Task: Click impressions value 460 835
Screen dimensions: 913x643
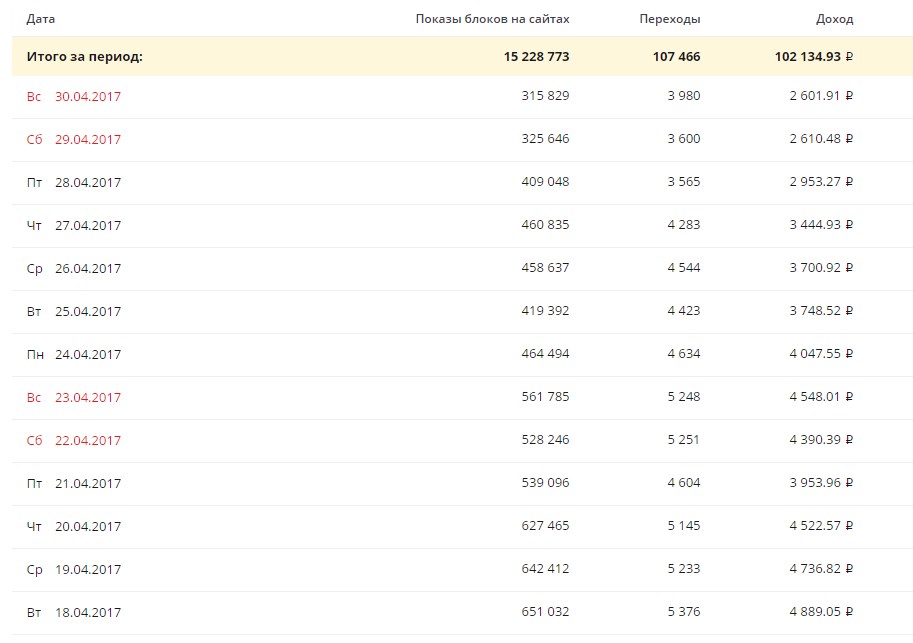Action: [x=545, y=225]
